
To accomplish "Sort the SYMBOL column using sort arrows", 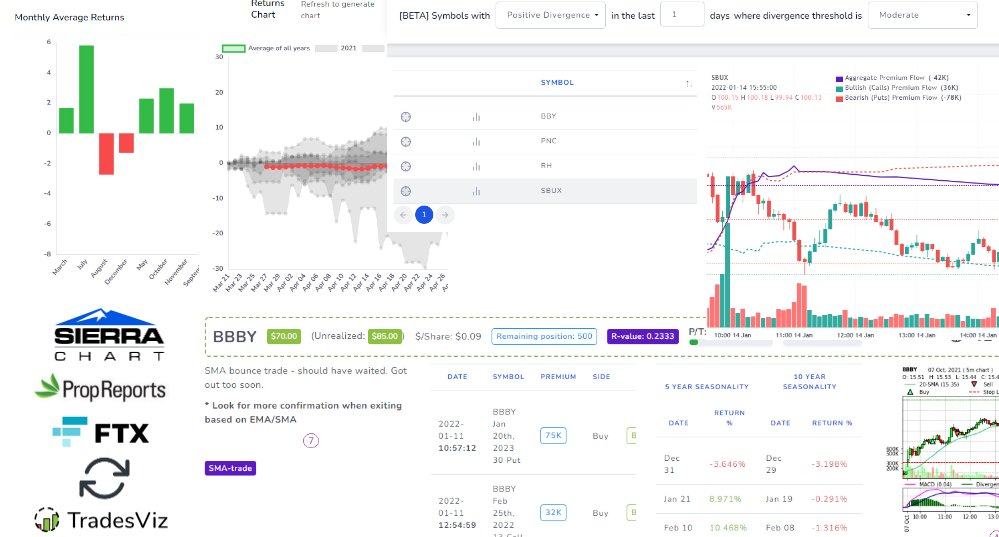I will pyautogui.click(x=689, y=83).
